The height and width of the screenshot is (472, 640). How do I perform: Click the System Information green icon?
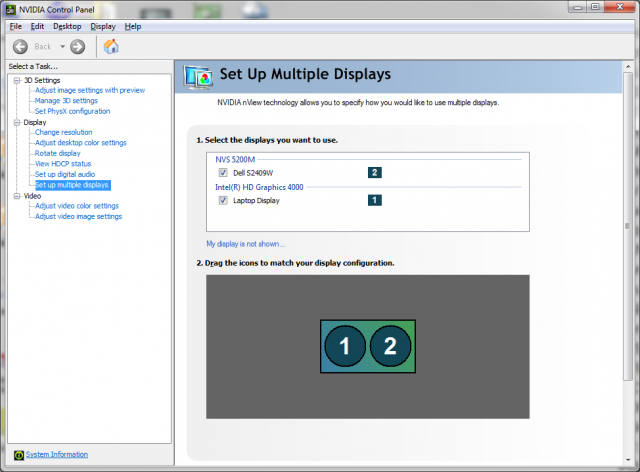pyautogui.click(x=19, y=455)
